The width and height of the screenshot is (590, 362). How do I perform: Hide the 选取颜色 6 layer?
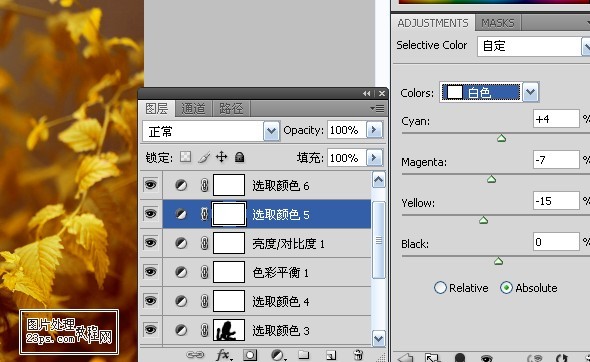click(x=151, y=185)
